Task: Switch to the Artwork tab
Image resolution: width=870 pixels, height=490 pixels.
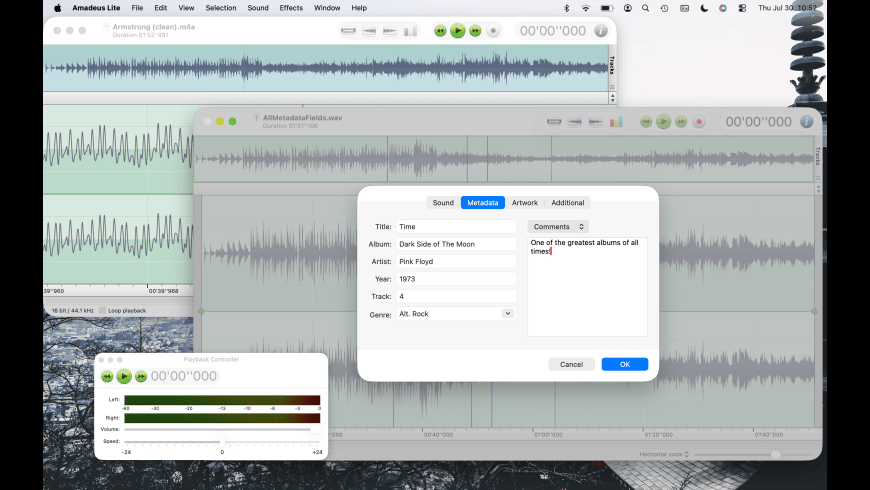Action: [x=525, y=203]
